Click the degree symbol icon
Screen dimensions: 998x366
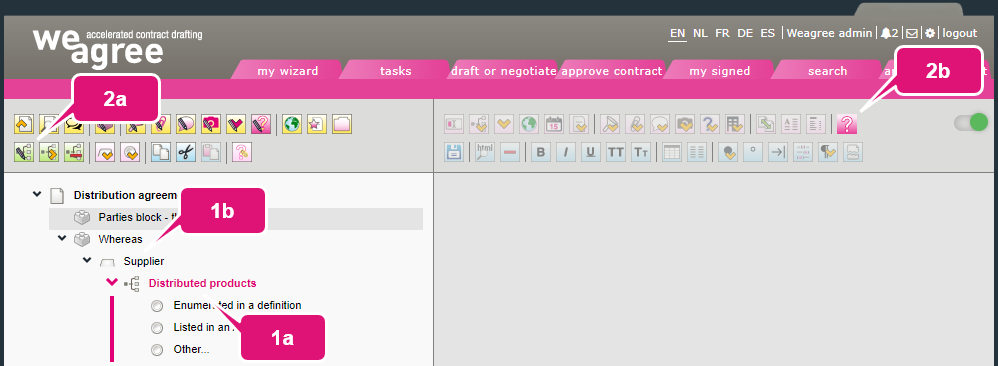click(753, 152)
